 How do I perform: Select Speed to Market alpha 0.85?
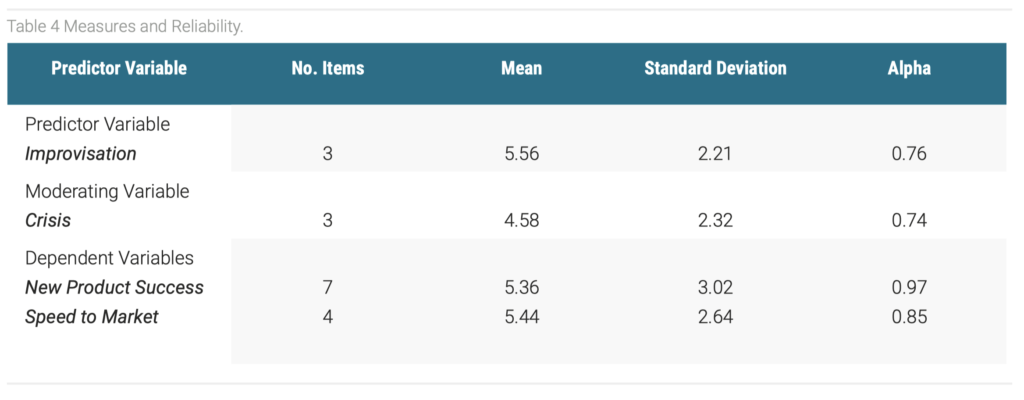click(x=909, y=318)
